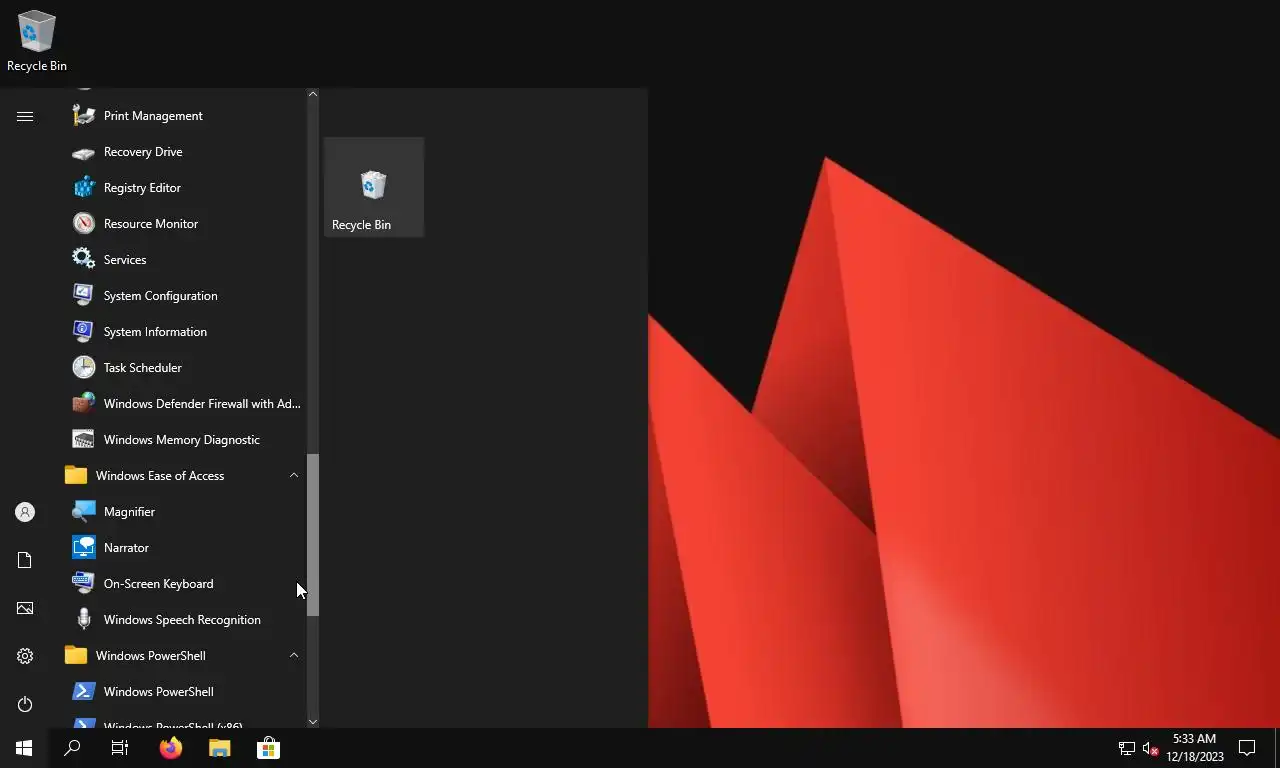This screenshot has width=1280, height=768.
Task: Open System Information
Action: pos(185,332)
